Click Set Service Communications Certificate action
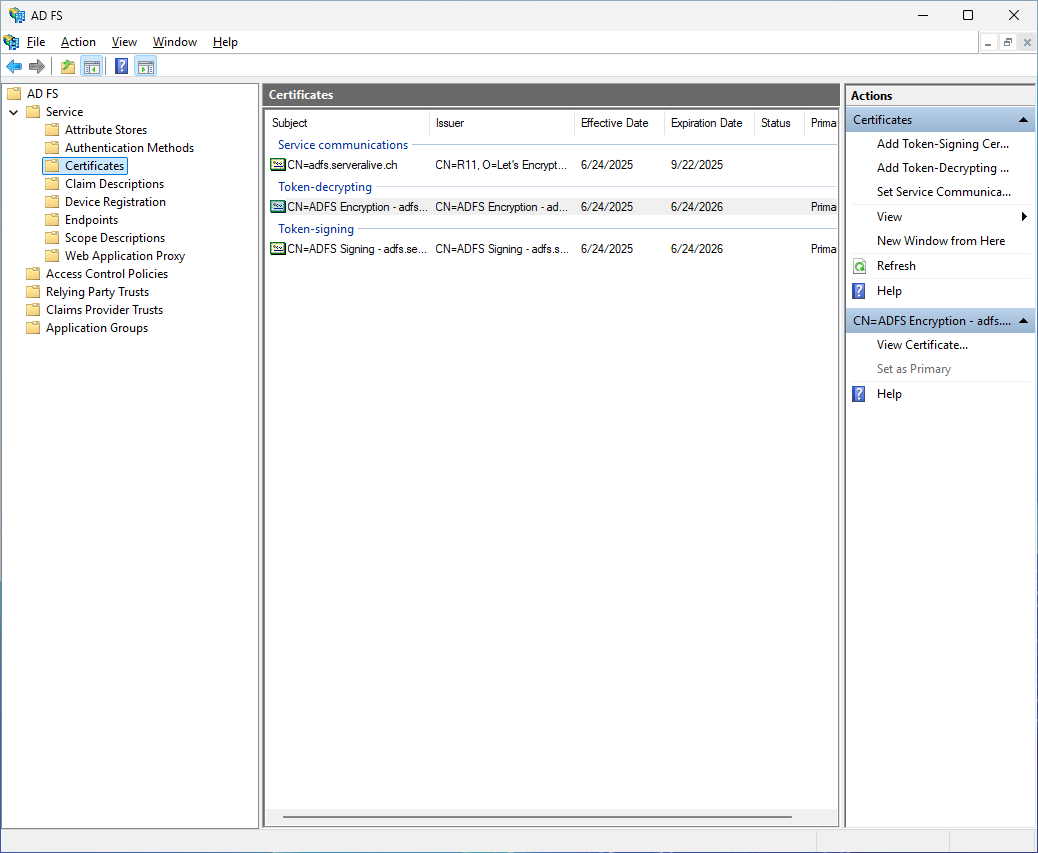Image resolution: width=1038 pixels, height=853 pixels. 943,192
